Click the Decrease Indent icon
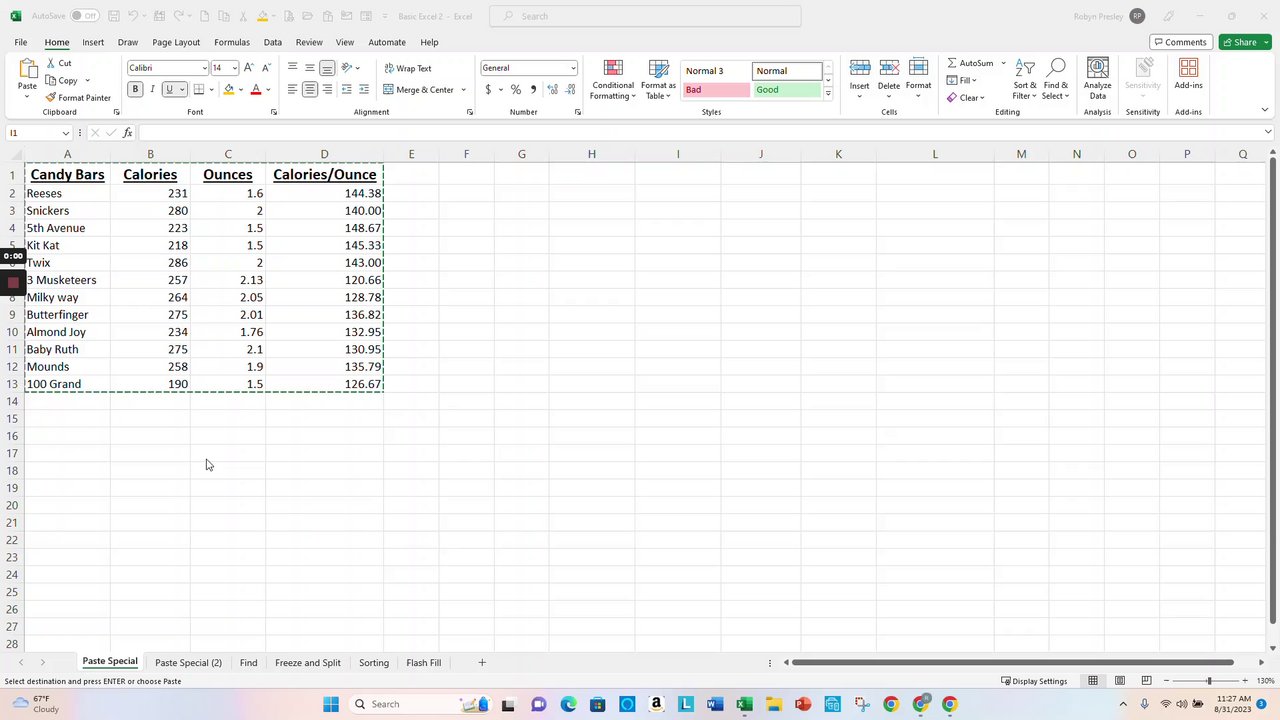 [346, 89]
